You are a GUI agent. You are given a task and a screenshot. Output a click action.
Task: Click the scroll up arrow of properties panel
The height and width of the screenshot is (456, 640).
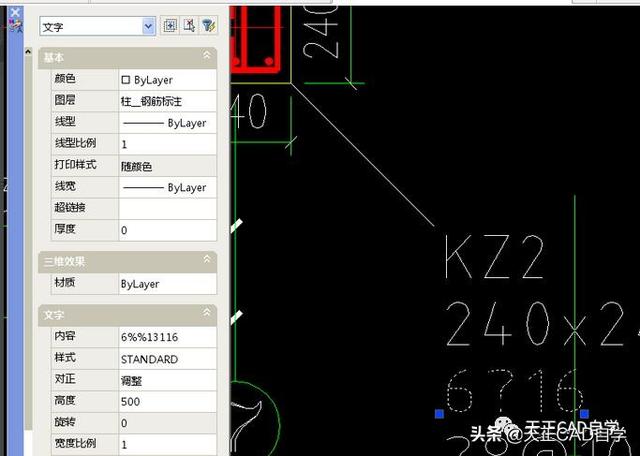(x=28, y=51)
